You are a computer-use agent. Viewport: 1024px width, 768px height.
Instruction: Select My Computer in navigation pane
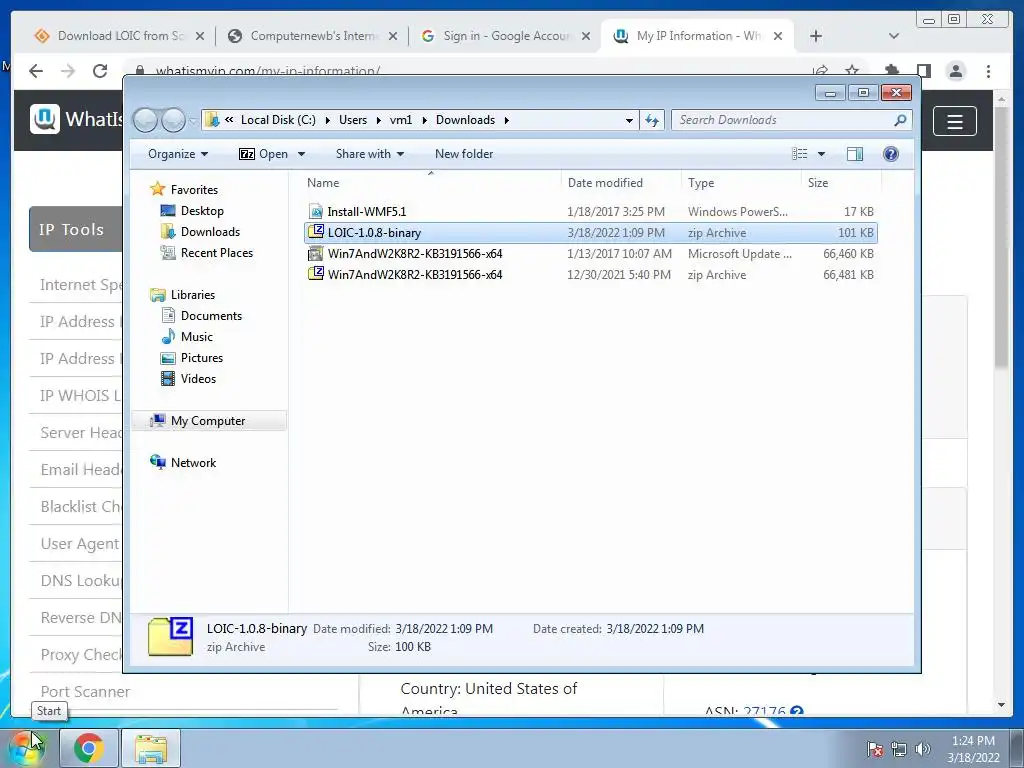(x=208, y=421)
